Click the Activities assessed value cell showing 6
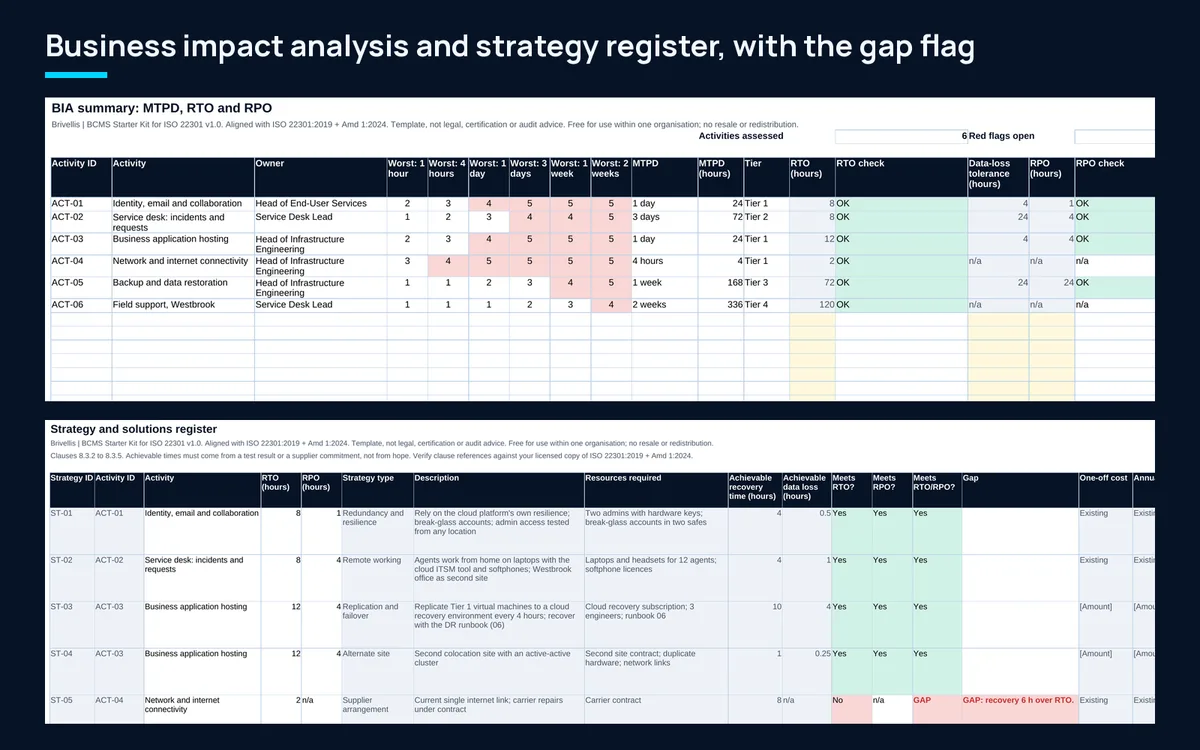 point(901,136)
